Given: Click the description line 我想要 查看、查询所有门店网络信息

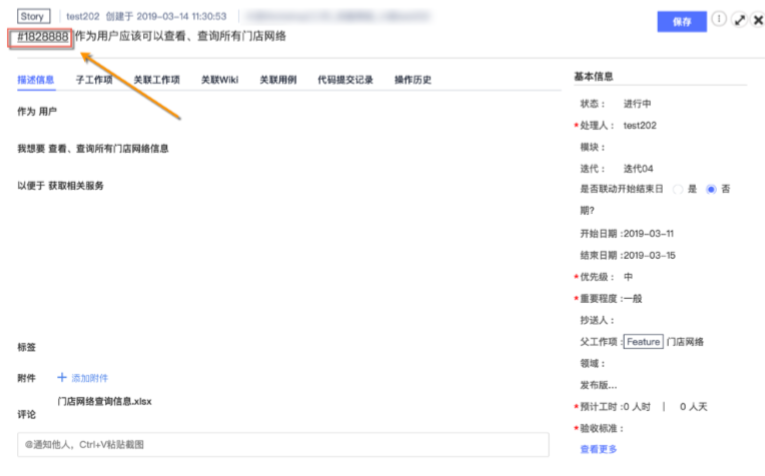Looking at the screenshot, I should pyautogui.click(x=93, y=149).
